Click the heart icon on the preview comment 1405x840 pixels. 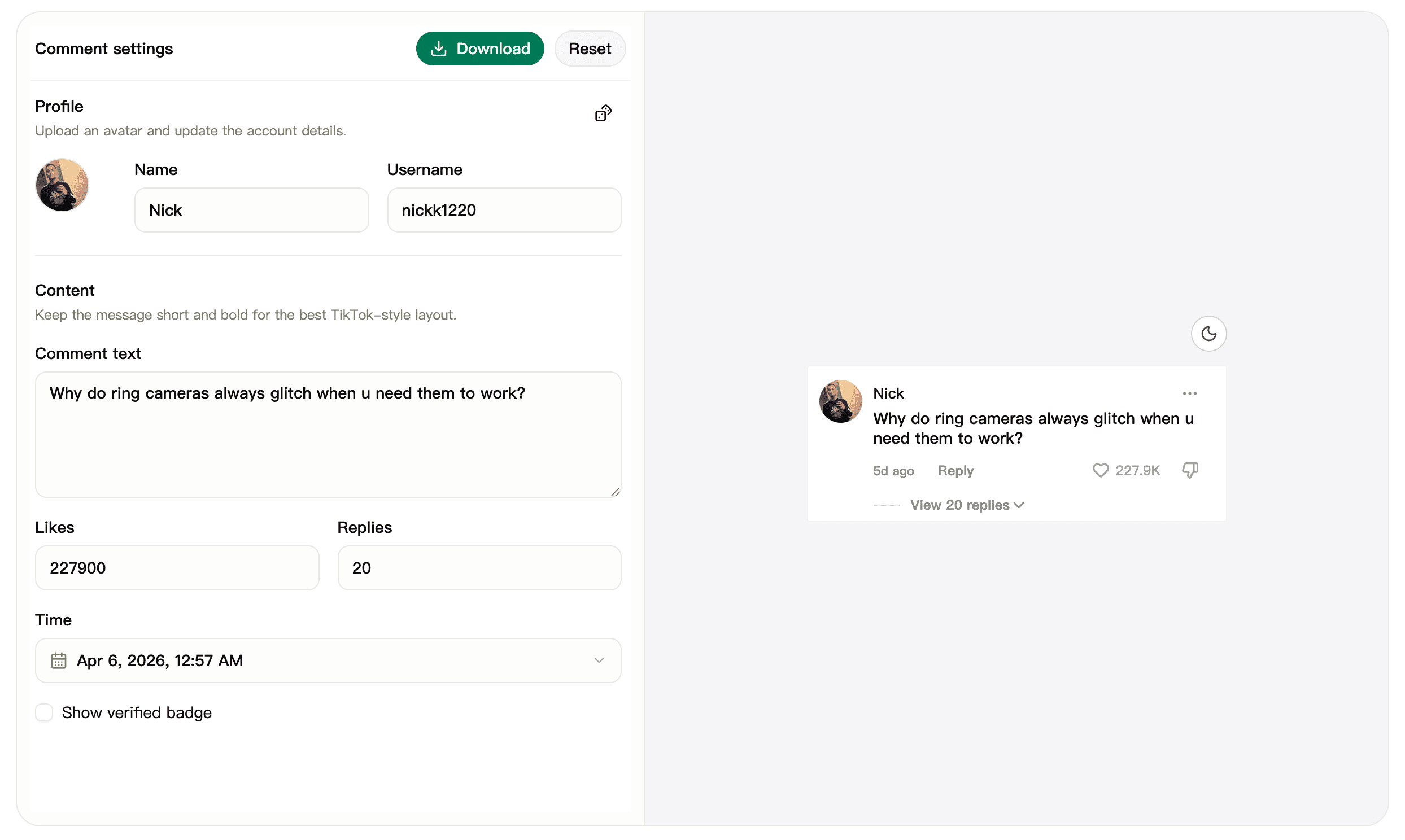pos(1101,470)
